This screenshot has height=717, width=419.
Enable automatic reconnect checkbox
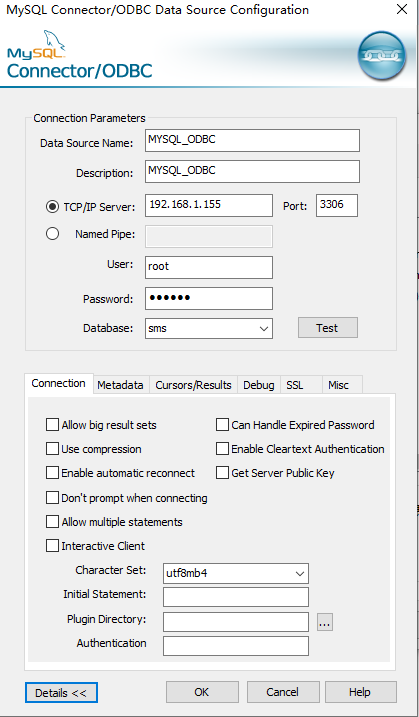pos(52,473)
